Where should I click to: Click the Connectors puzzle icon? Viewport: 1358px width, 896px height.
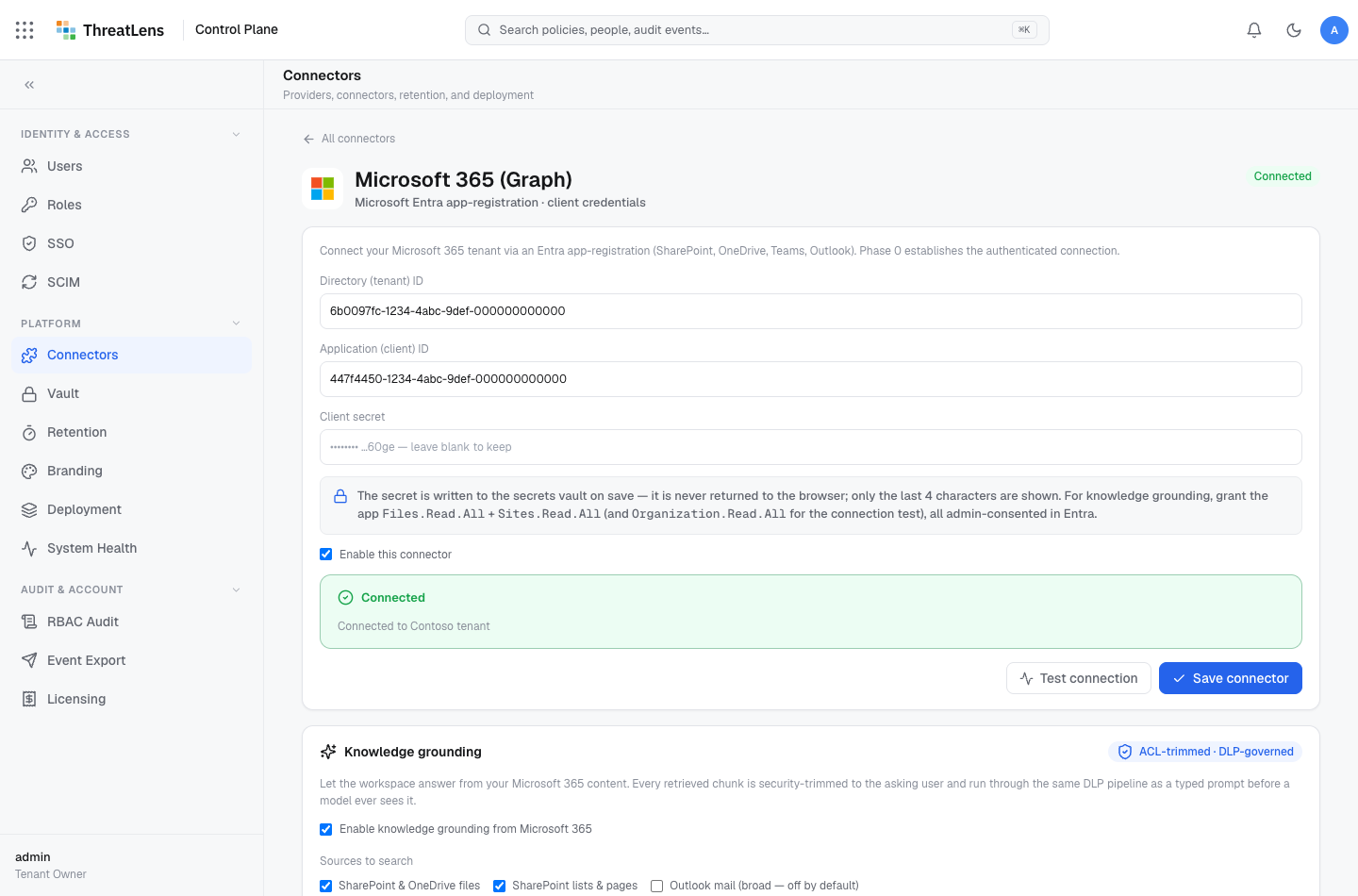[x=29, y=356]
